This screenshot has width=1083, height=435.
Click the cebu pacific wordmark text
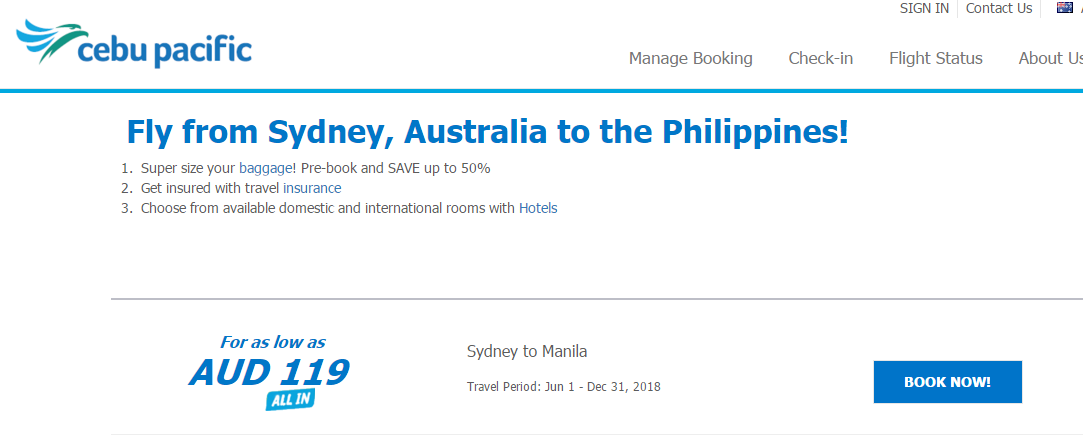(165, 51)
